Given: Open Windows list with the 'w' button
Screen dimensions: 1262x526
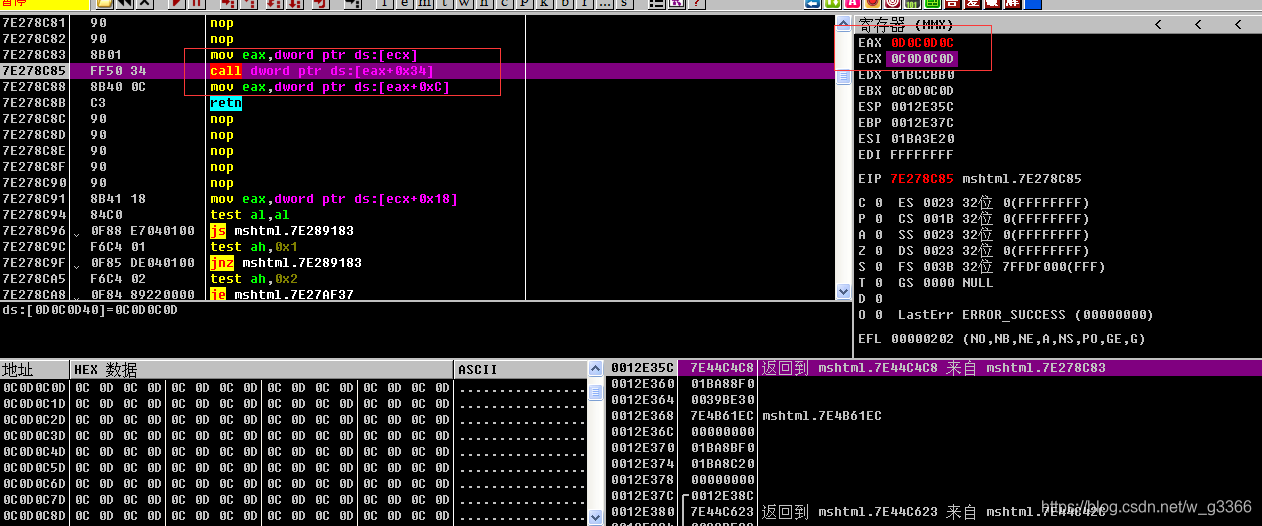Looking at the screenshot, I should [465, 4].
